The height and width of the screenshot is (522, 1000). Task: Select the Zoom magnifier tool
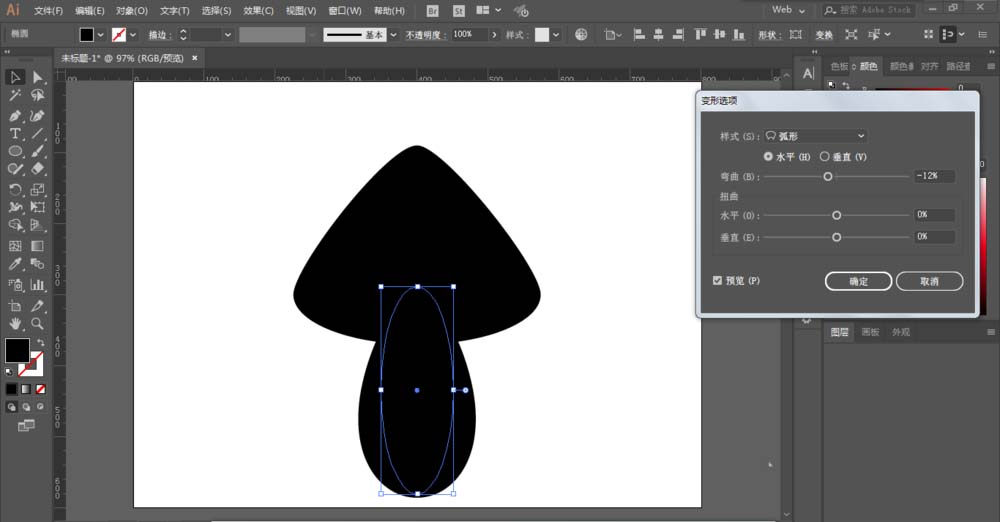[38, 323]
